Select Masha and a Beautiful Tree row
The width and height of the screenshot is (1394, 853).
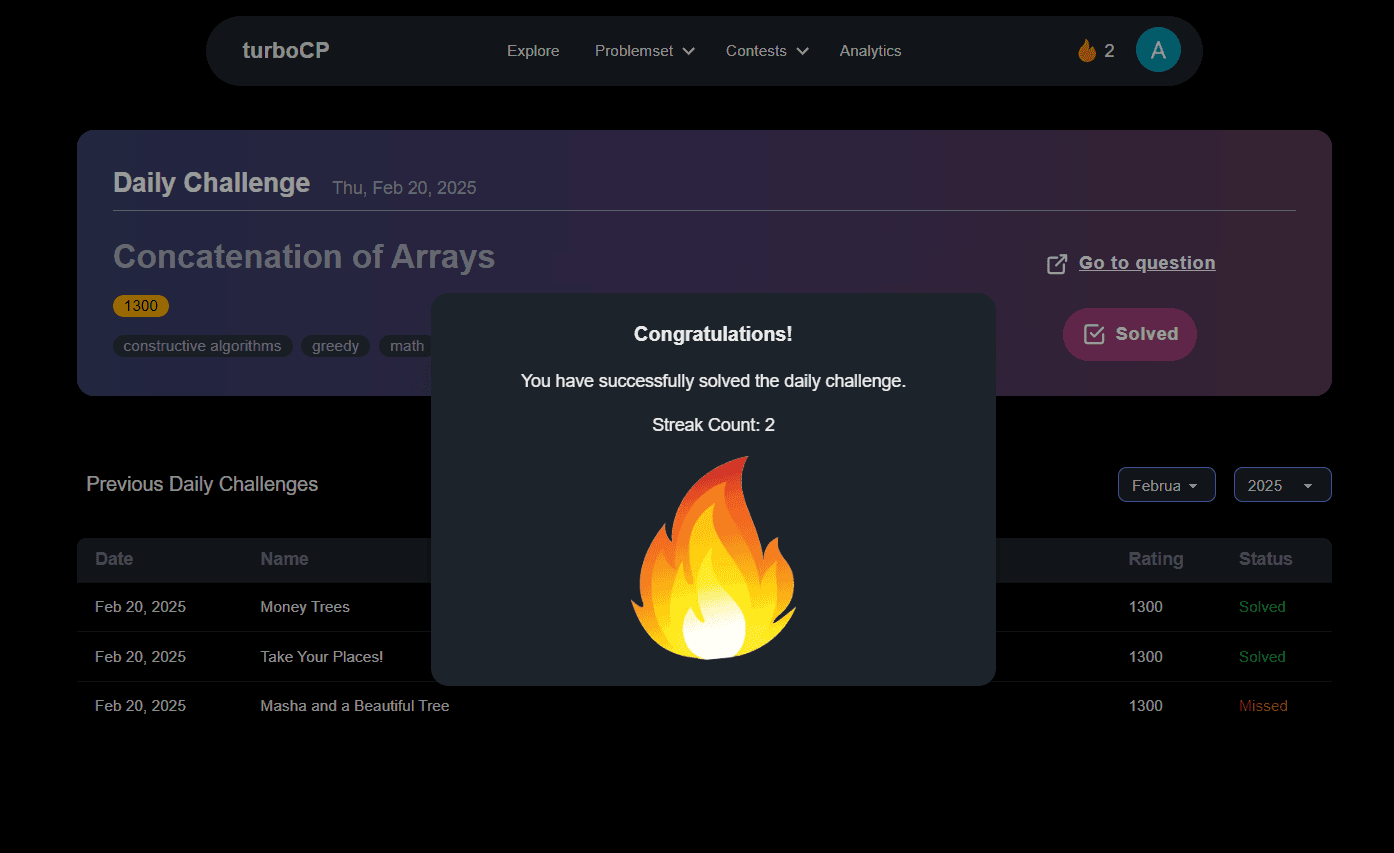point(354,706)
